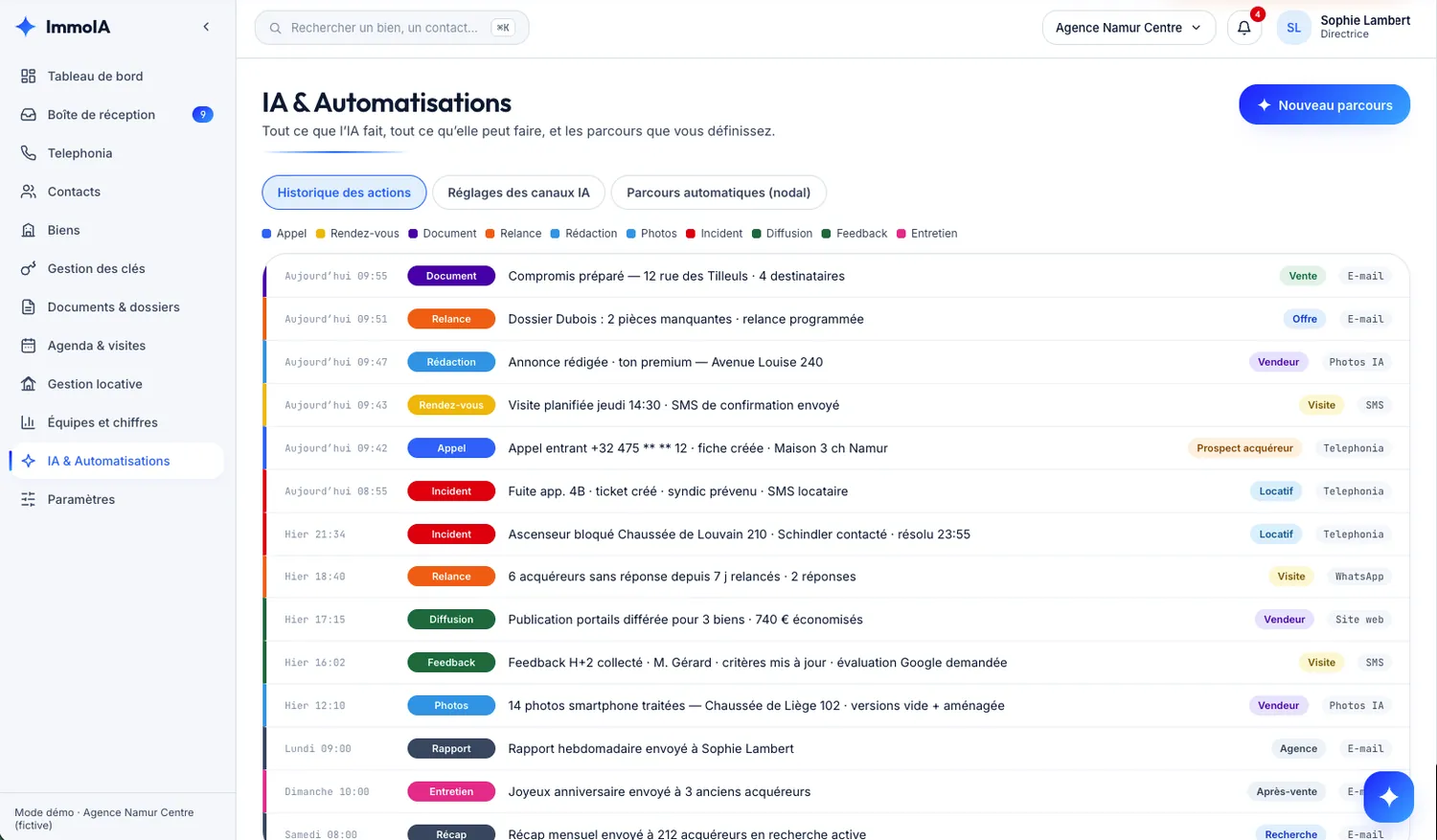This screenshot has height=840, width=1437.
Task: Click the WhatsApp channel tag
Action: click(x=1359, y=577)
